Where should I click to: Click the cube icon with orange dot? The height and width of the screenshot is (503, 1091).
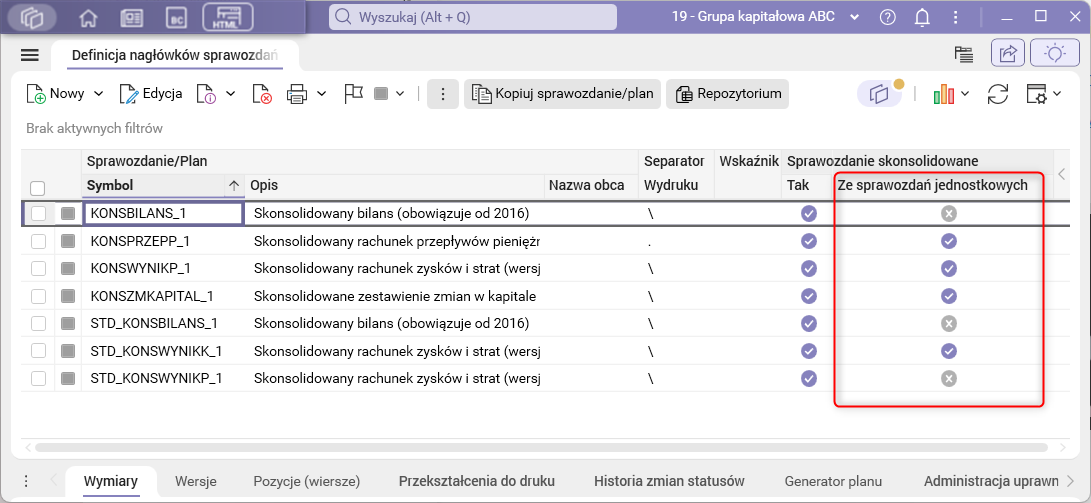880,94
